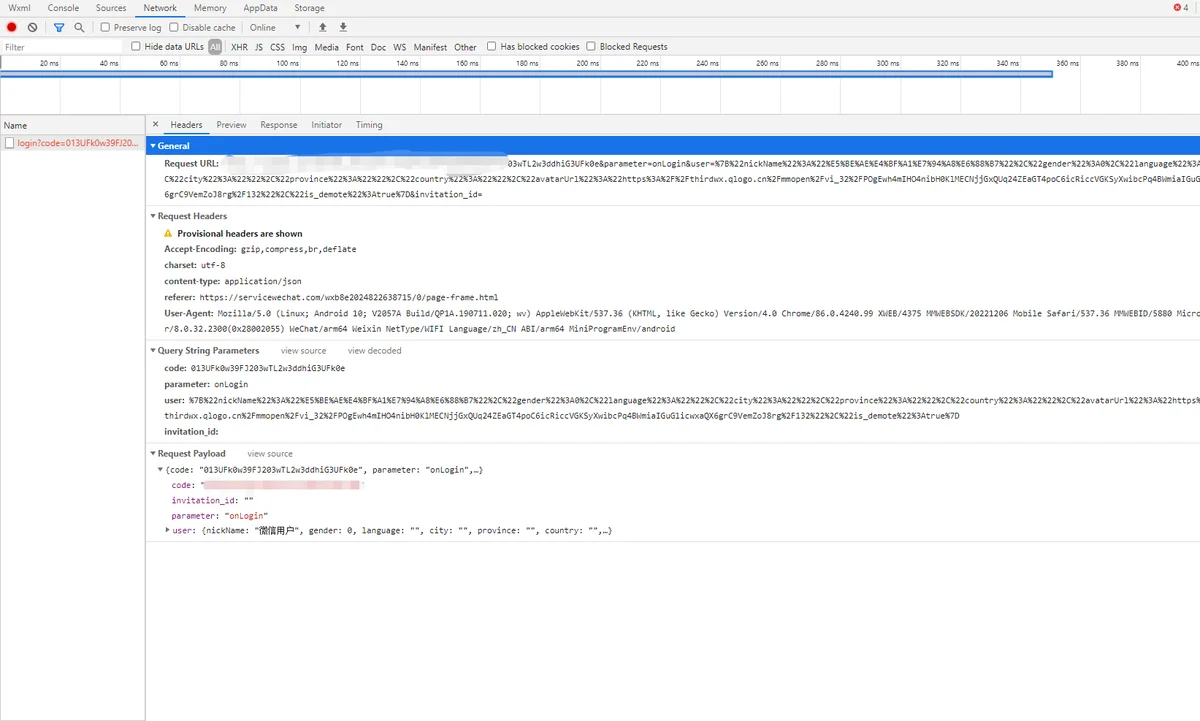Expand the user object in Request Payload
Viewport: 1200px width, 721px height.
[x=167, y=530]
